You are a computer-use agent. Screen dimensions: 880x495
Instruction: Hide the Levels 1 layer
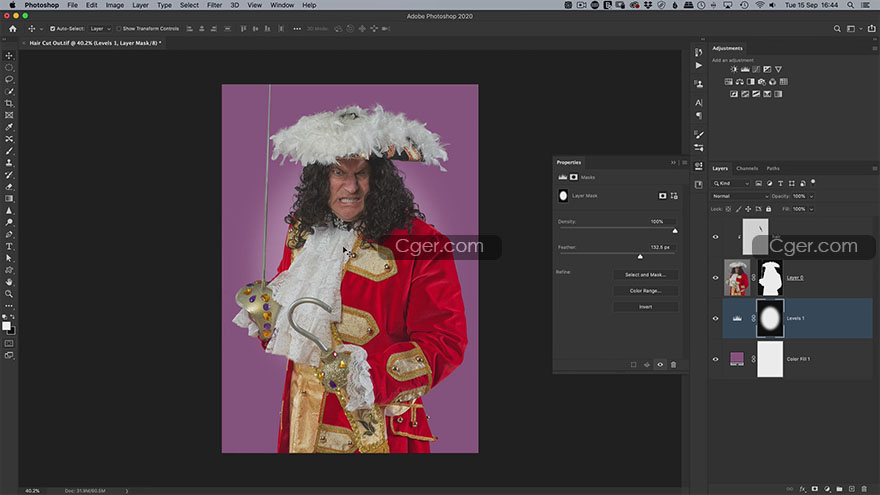[715, 318]
